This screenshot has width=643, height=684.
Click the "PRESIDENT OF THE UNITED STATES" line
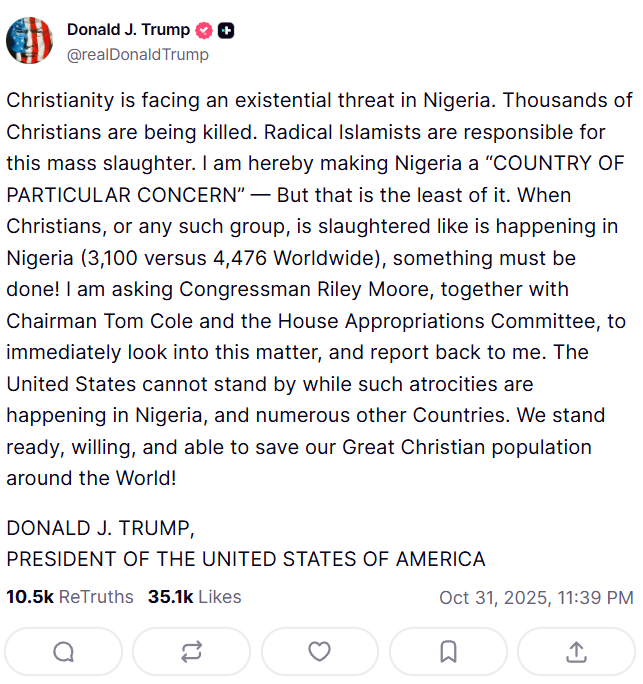pyautogui.click(x=246, y=559)
